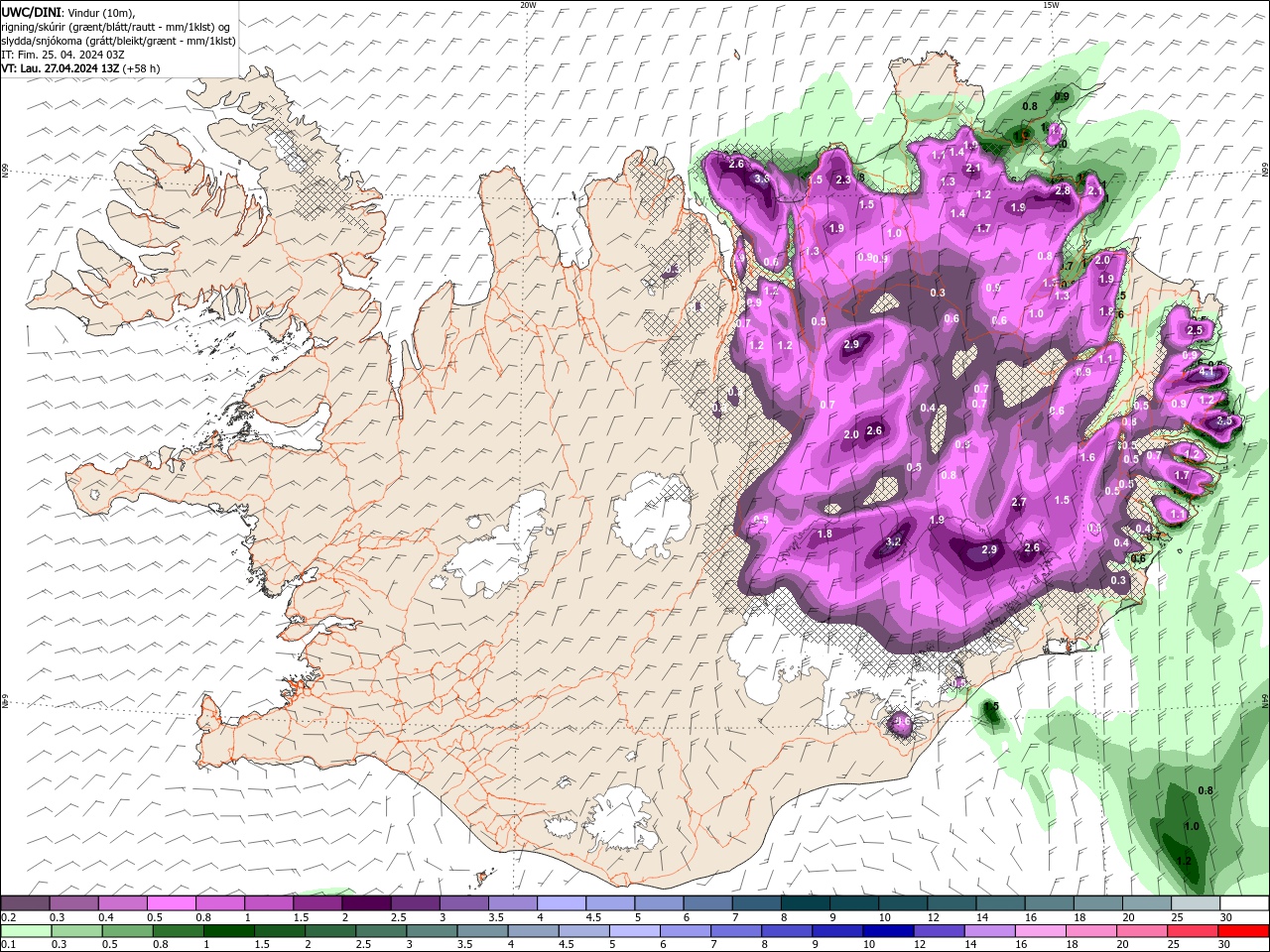Click the light gray 25 snow legend swatch
The height and width of the screenshot is (952, 1270).
pyautogui.click(x=1196, y=903)
